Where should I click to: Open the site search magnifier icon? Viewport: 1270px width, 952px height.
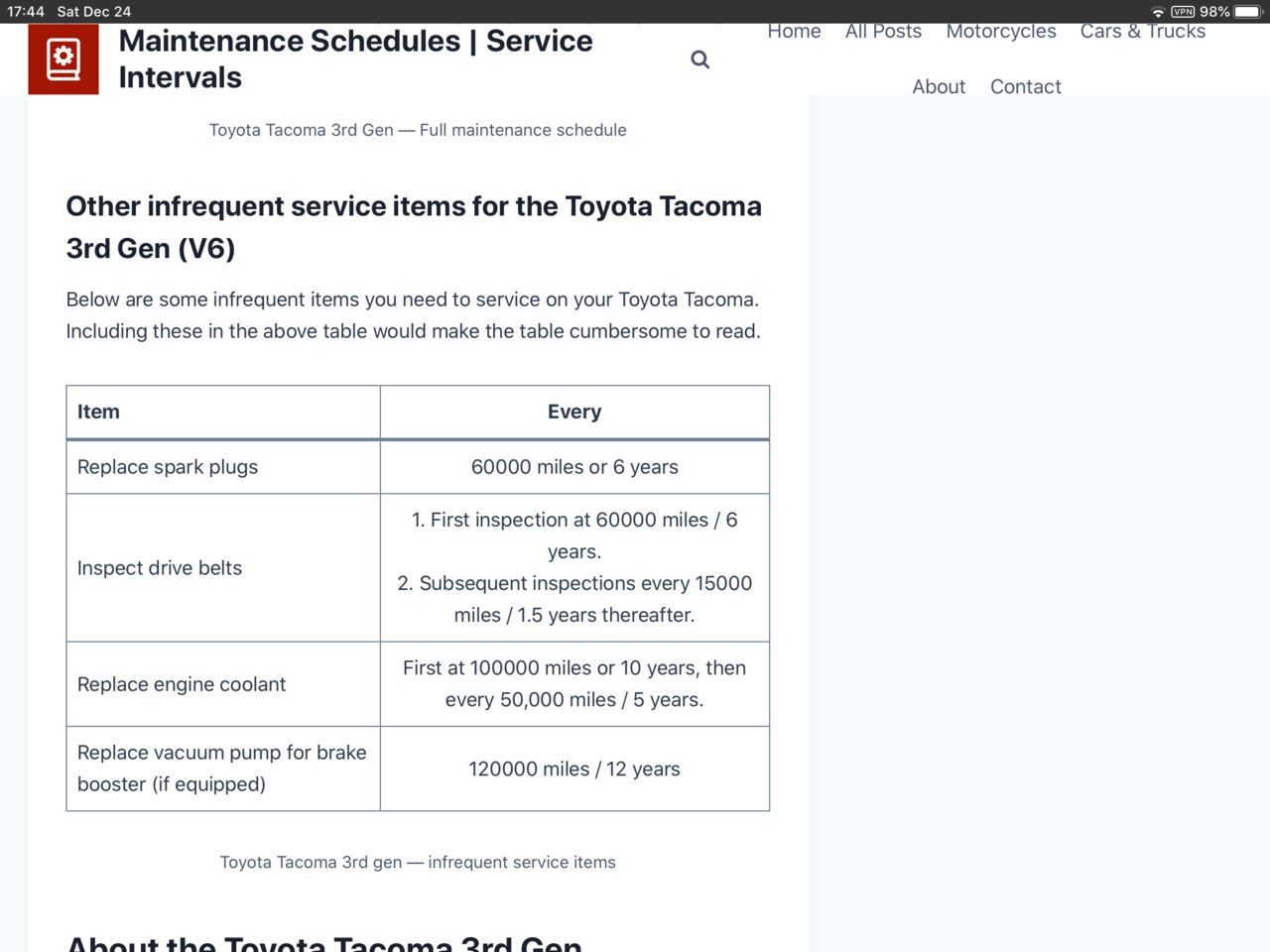(700, 59)
